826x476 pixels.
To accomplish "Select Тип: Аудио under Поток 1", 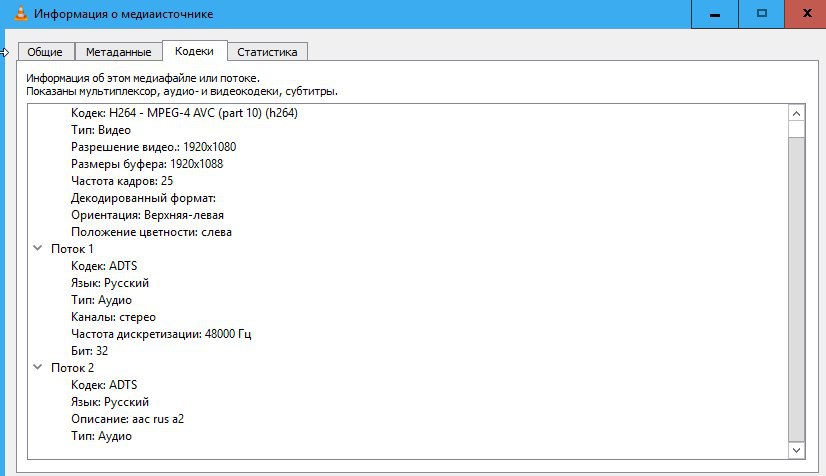I will 101,300.
